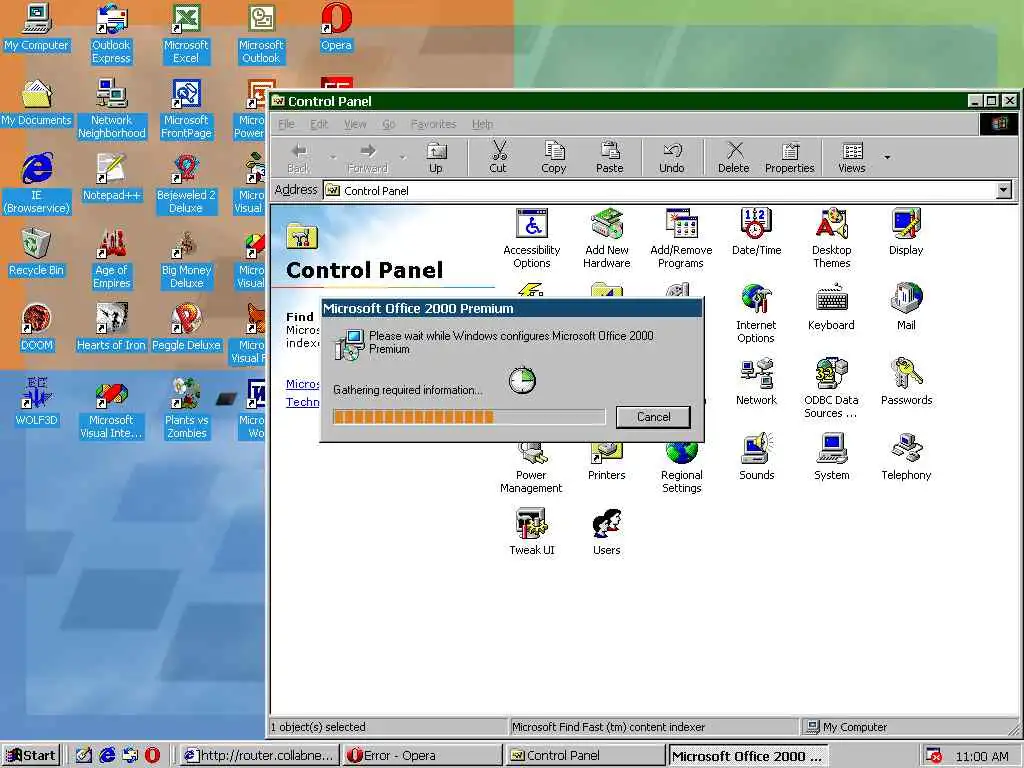This screenshot has width=1024, height=768.
Task: Open the Keyboard applet
Action: coord(831,307)
